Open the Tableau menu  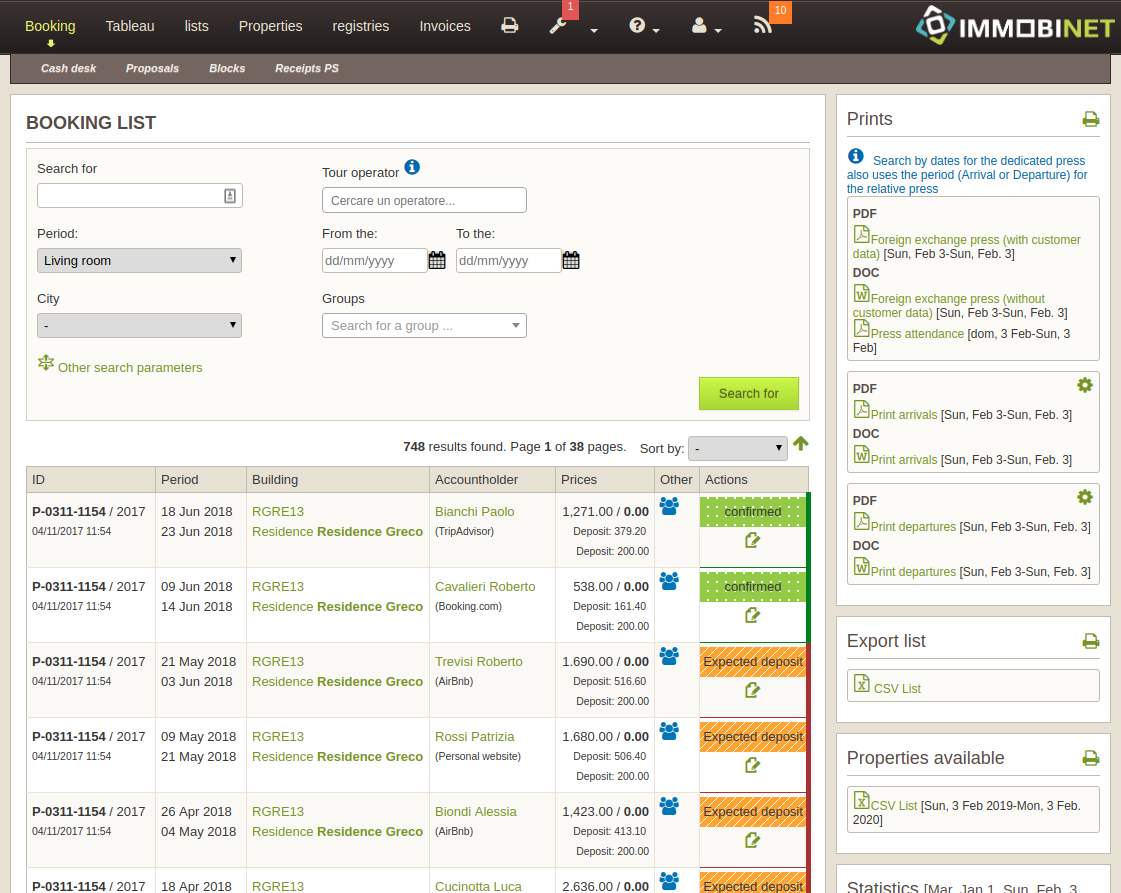click(130, 26)
